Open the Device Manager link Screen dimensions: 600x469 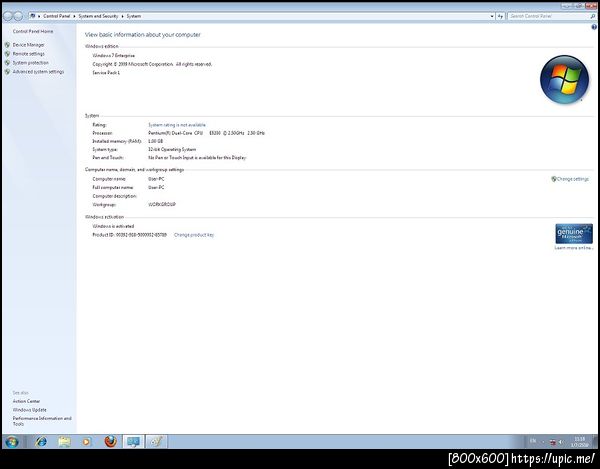click(28, 45)
